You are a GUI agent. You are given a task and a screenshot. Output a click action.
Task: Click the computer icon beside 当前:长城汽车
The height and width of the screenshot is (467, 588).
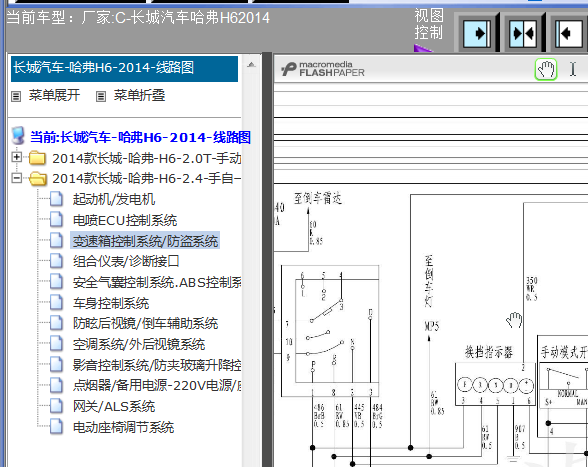tap(18, 136)
